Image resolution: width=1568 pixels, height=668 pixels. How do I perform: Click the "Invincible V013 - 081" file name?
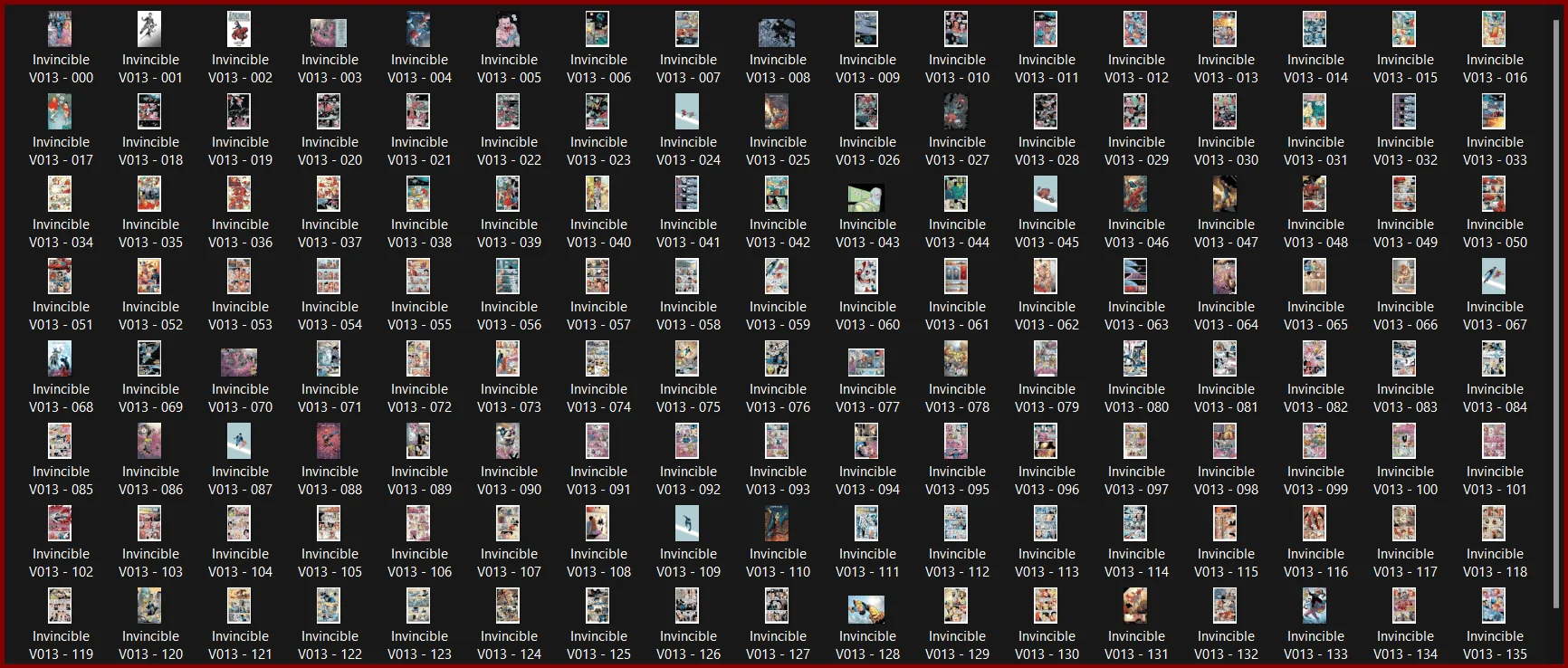coord(1226,398)
